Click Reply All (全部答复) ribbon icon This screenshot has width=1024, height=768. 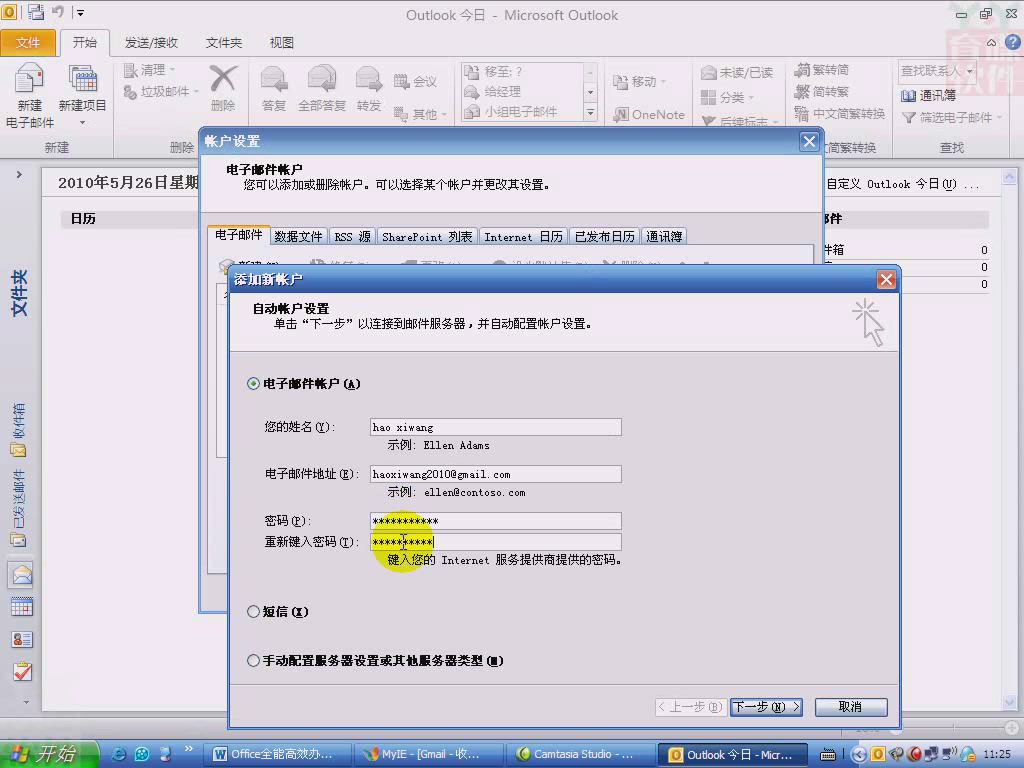coord(322,88)
